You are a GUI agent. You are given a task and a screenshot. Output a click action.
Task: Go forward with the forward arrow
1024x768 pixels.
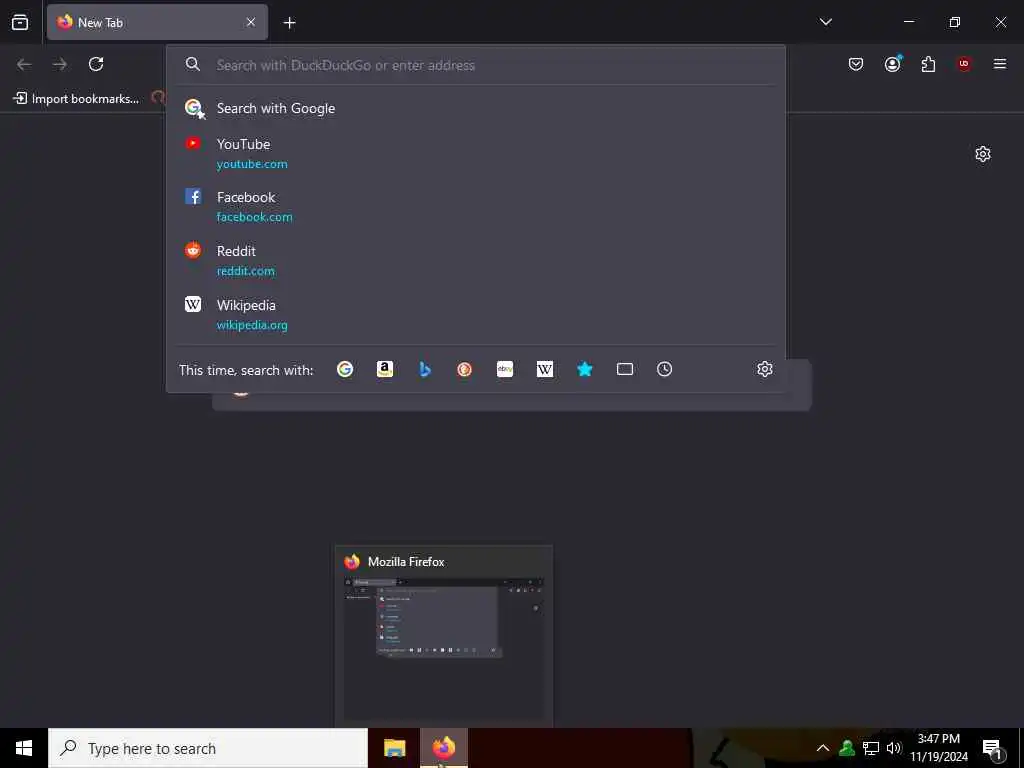coord(60,64)
